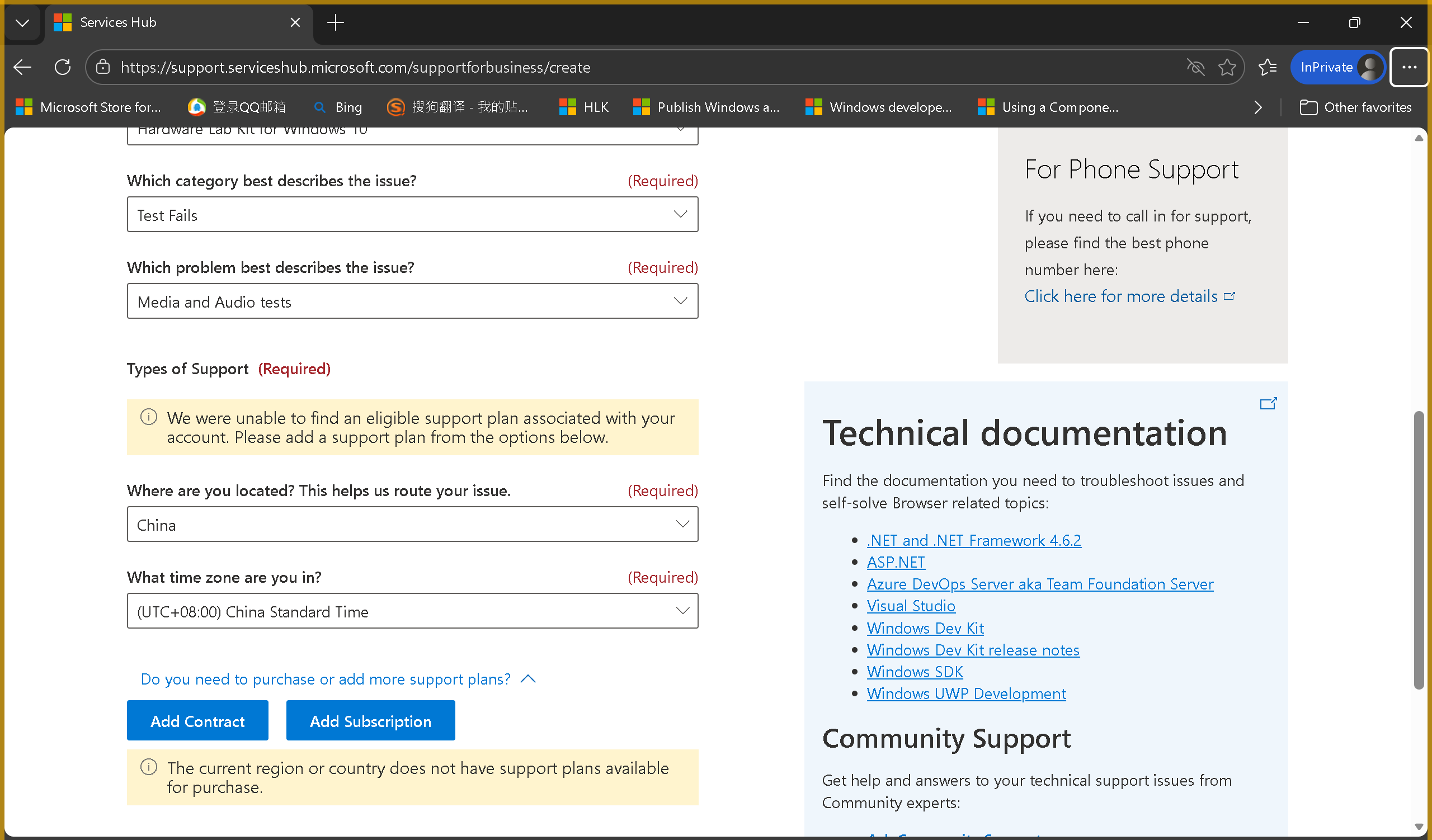Open the tab actions chevron menu
This screenshot has height=840, width=1432.
pos(23,23)
